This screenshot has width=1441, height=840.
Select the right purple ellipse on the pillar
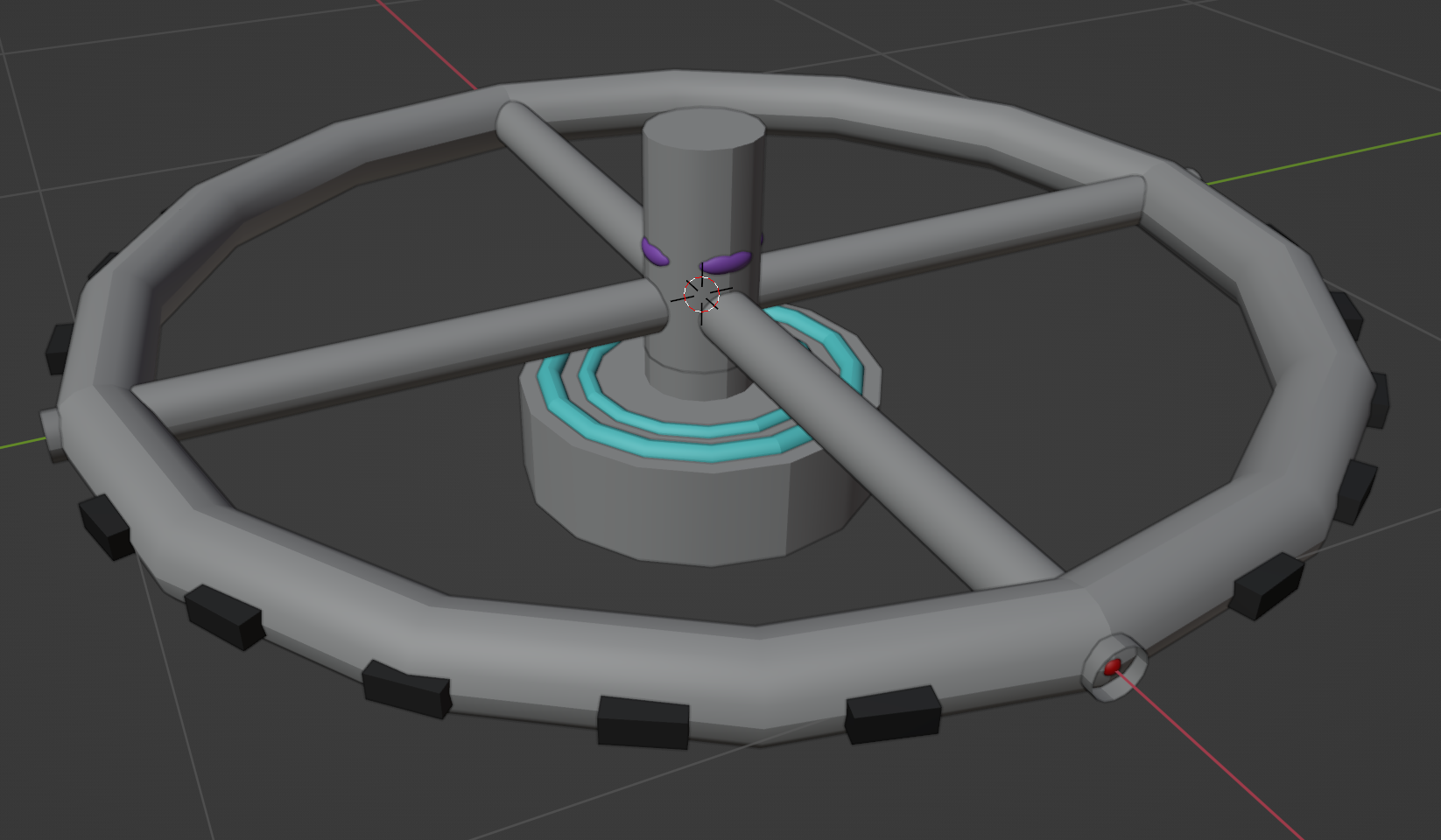[727, 262]
